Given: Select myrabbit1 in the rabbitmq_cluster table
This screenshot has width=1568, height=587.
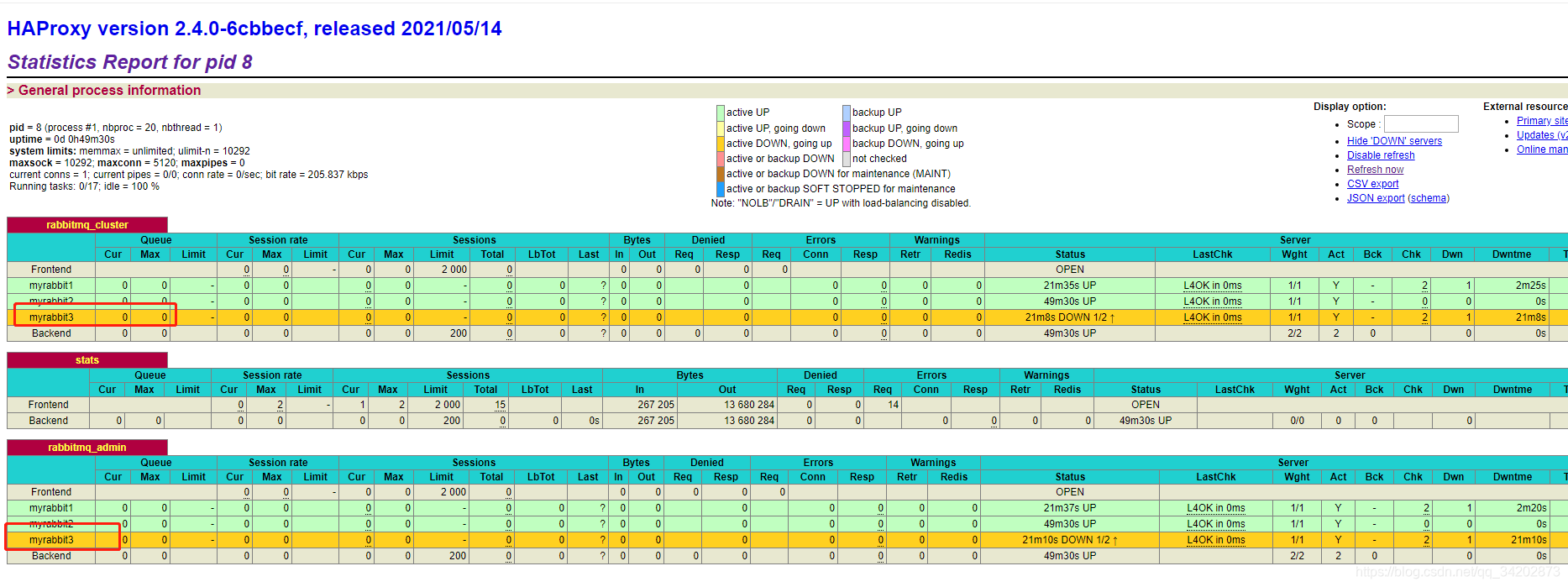Looking at the screenshot, I should coord(51,286).
